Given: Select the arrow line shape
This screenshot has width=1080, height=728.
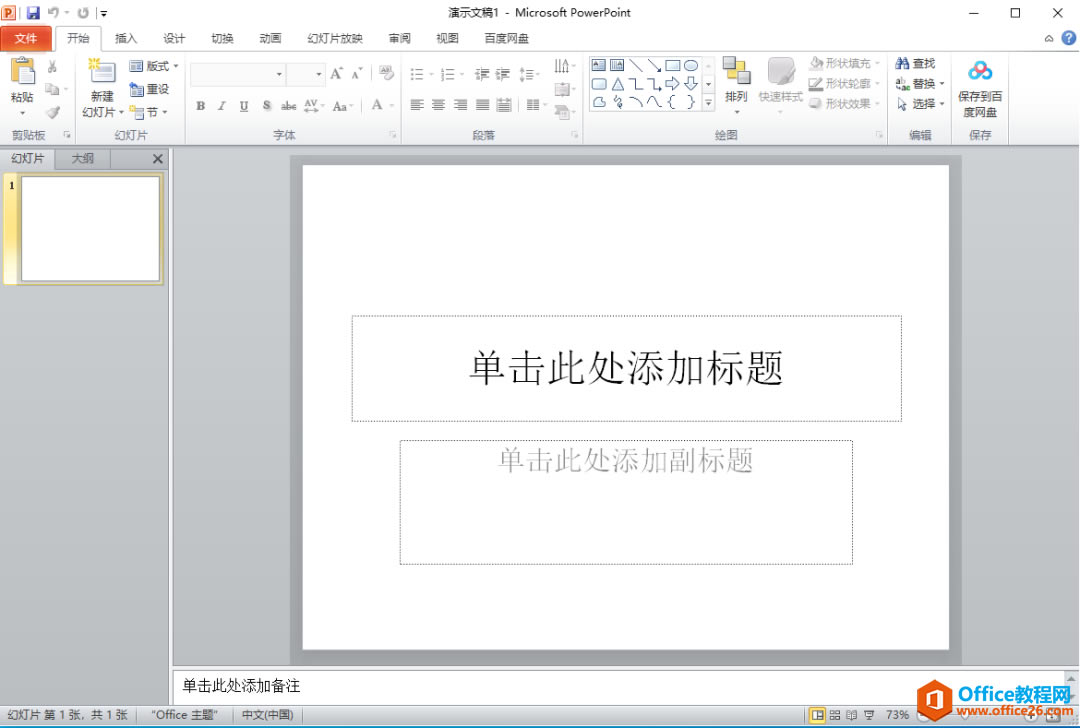Looking at the screenshot, I should 654,65.
